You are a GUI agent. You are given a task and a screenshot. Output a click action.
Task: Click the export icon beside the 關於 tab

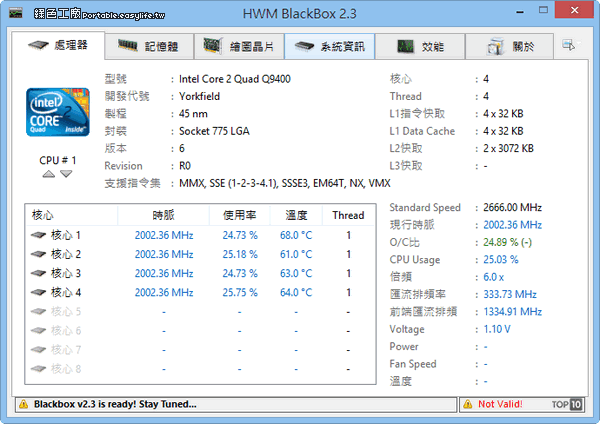coord(568,45)
